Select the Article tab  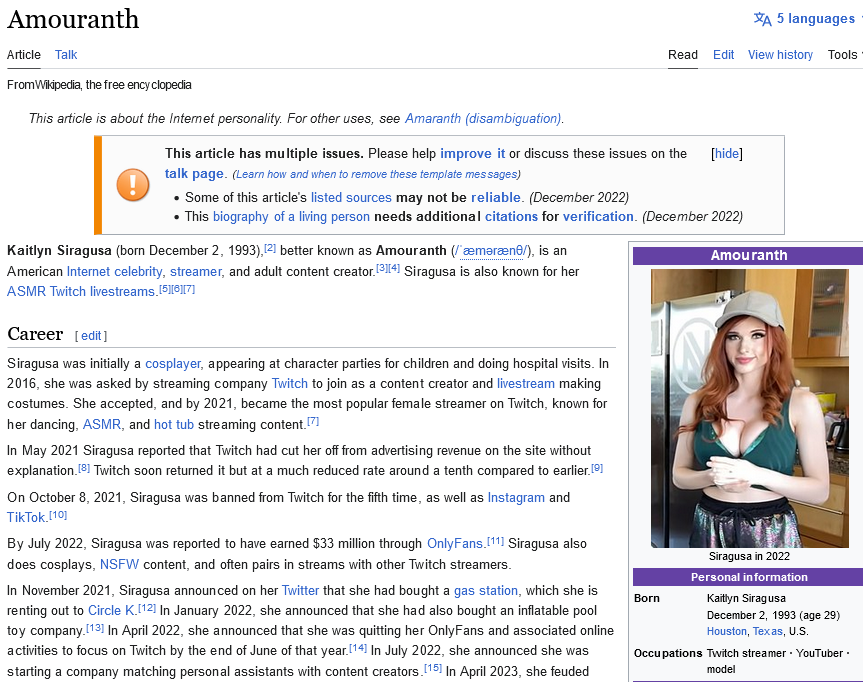(x=24, y=55)
